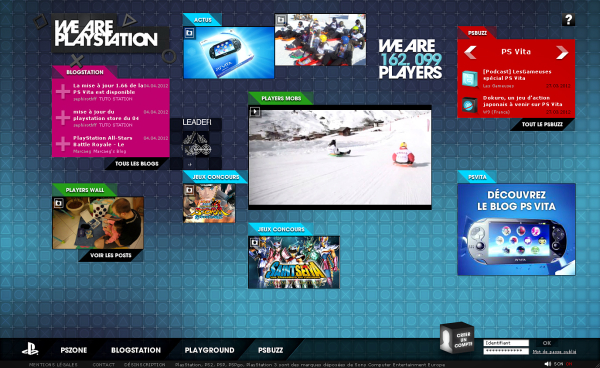Viewport: 600px width, 368px height.
Task: Open the Podcast LesGameuses article icon
Action: pos(470,78)
